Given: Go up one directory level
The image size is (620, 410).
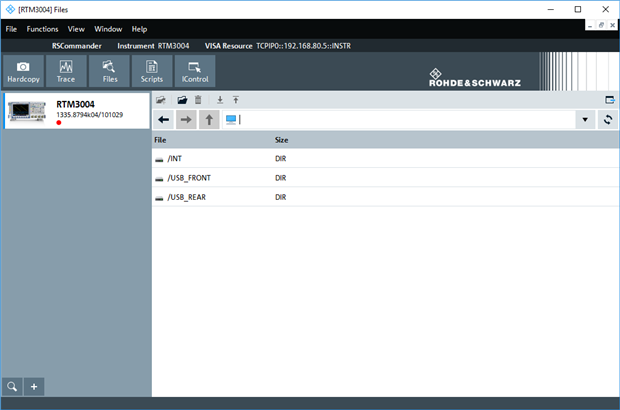Looking at the screenshot, I should click(209, 120).
